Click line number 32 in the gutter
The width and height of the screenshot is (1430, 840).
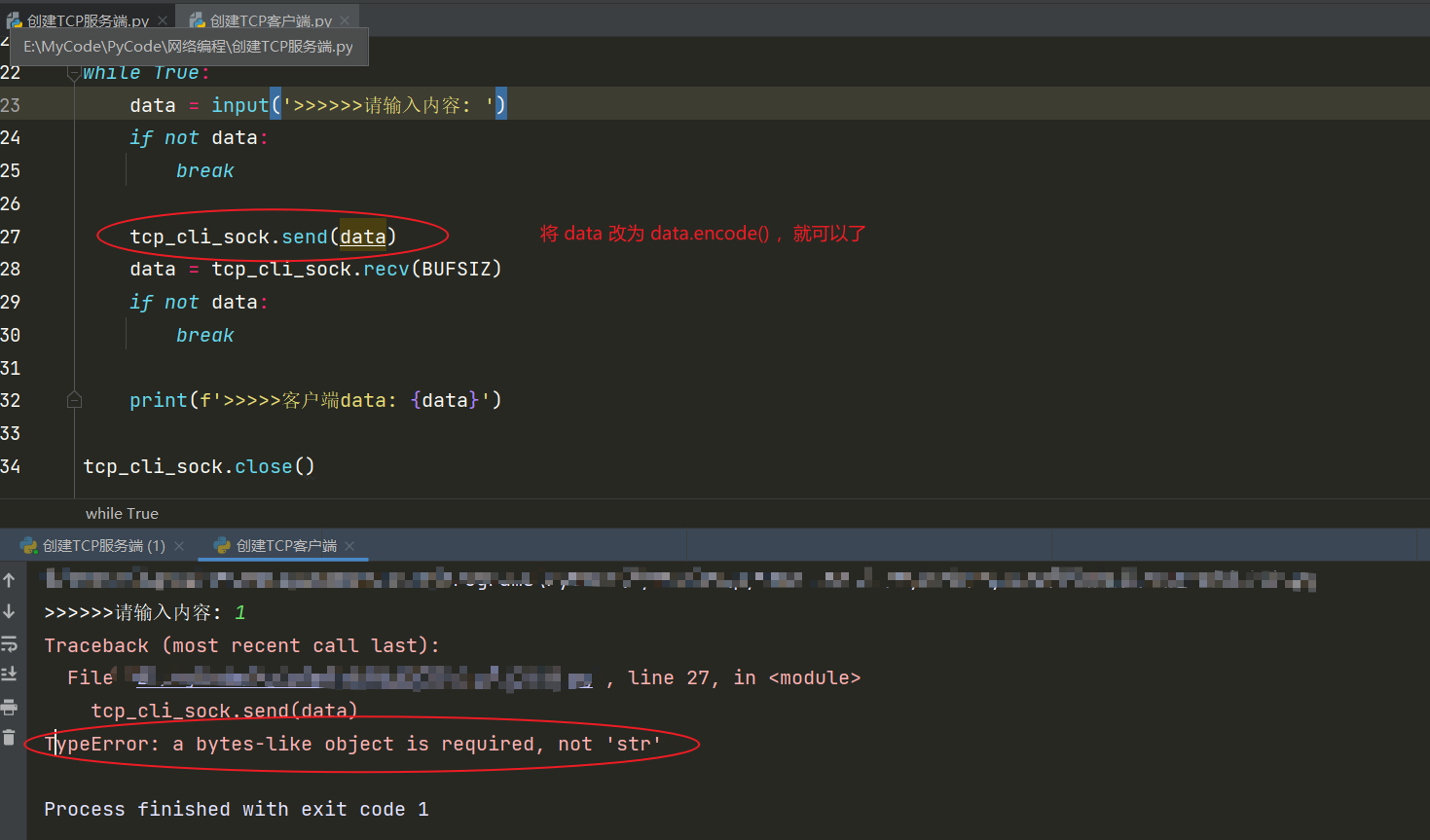(11, 400)
